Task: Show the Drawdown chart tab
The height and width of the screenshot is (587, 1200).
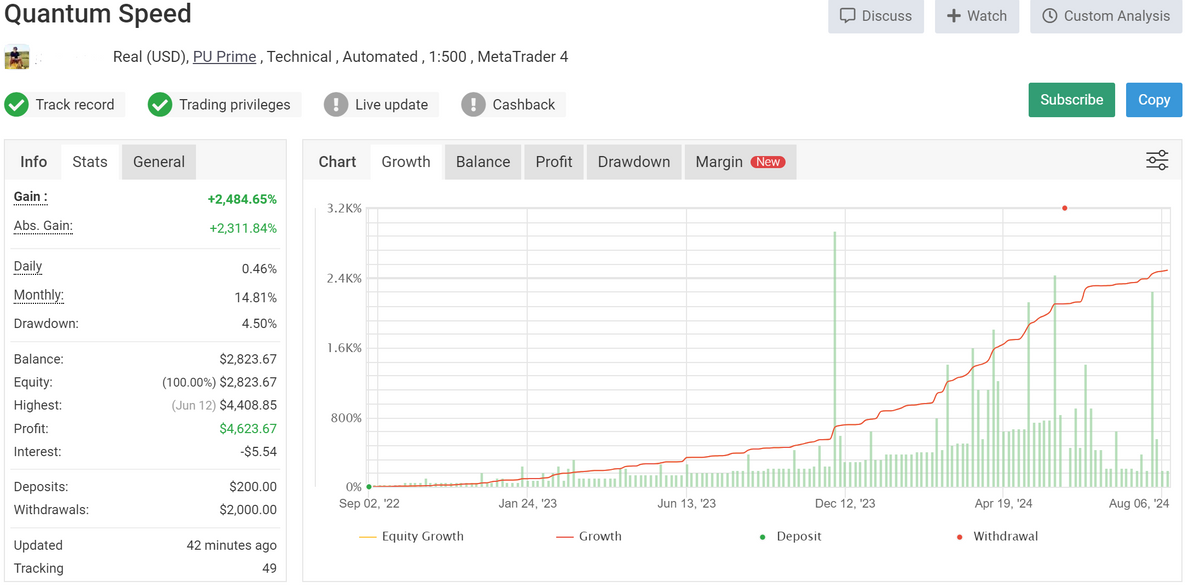Action: coord(634,162)
